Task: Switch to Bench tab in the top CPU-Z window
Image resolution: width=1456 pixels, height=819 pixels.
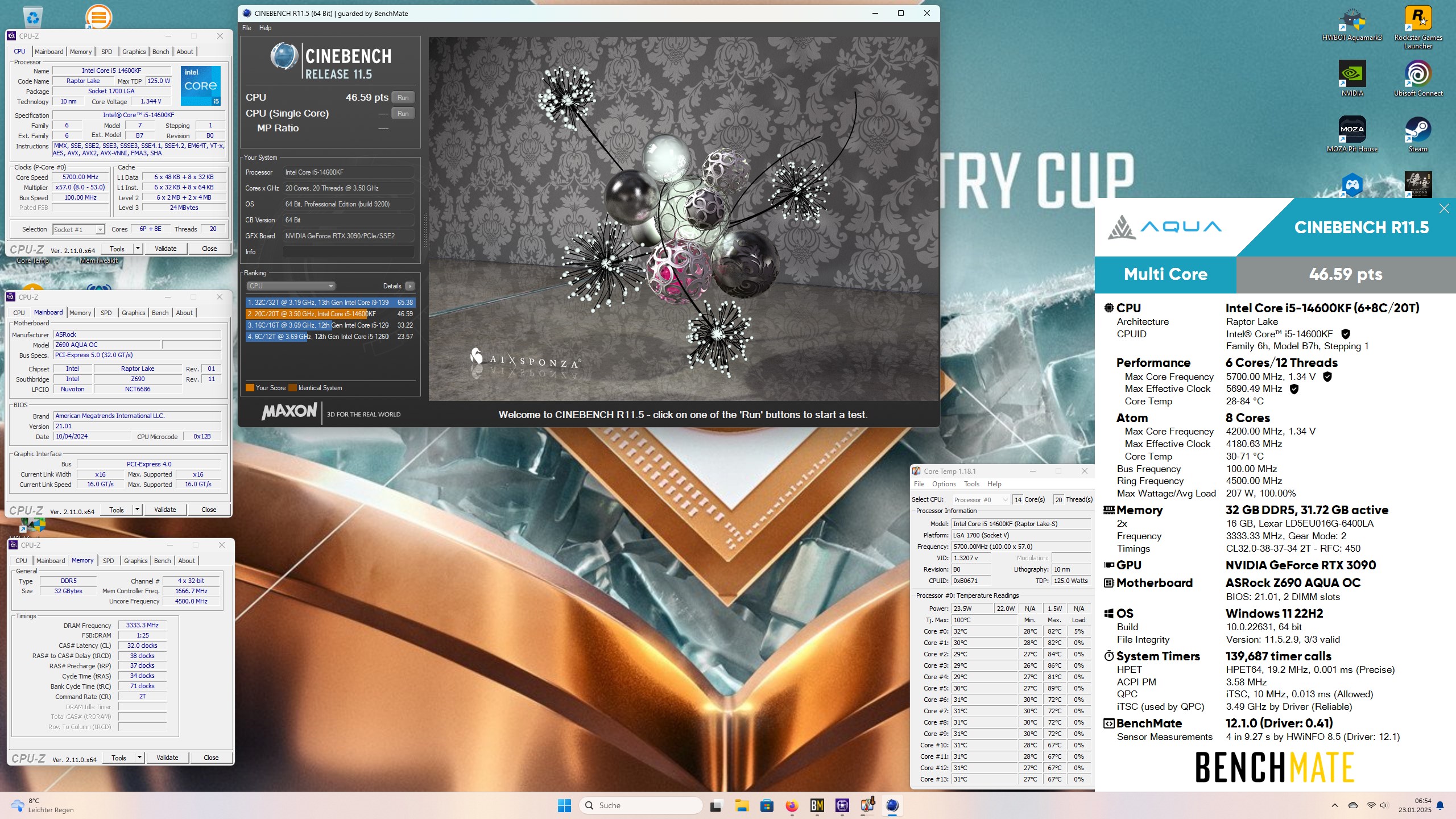Action: (x=161, y=52)
